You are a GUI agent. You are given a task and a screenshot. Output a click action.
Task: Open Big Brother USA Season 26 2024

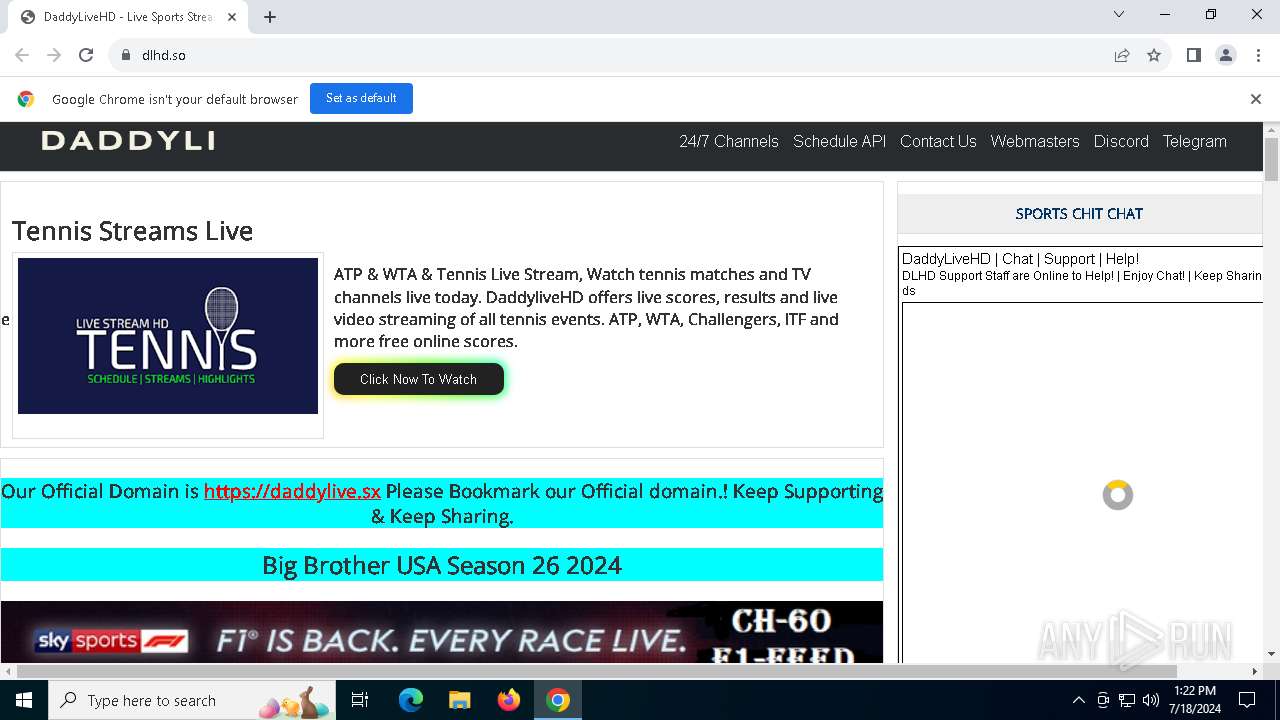(442, 565)
